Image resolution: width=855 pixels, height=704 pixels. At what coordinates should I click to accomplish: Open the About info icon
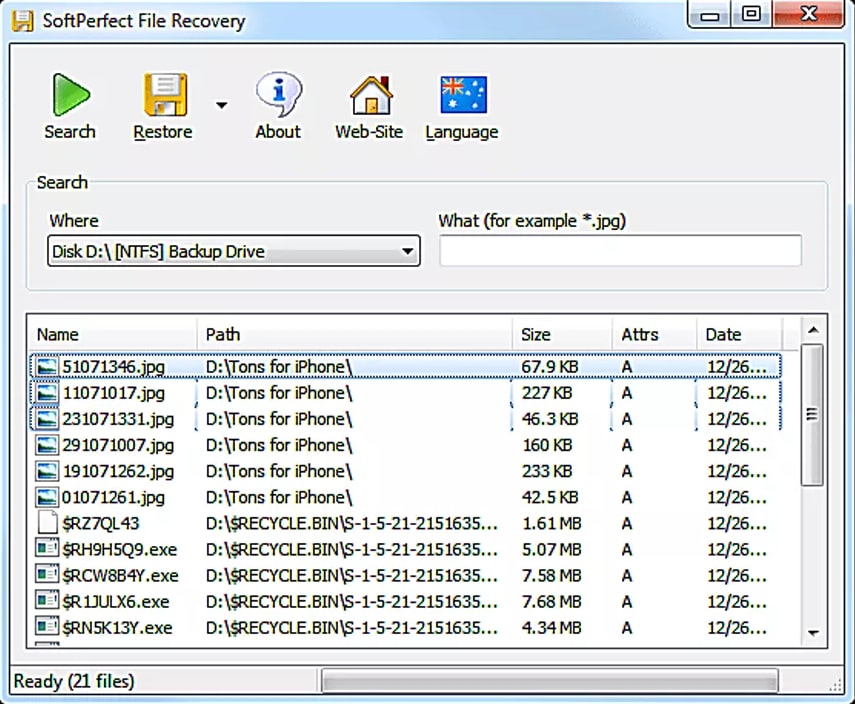pos(277,96)
